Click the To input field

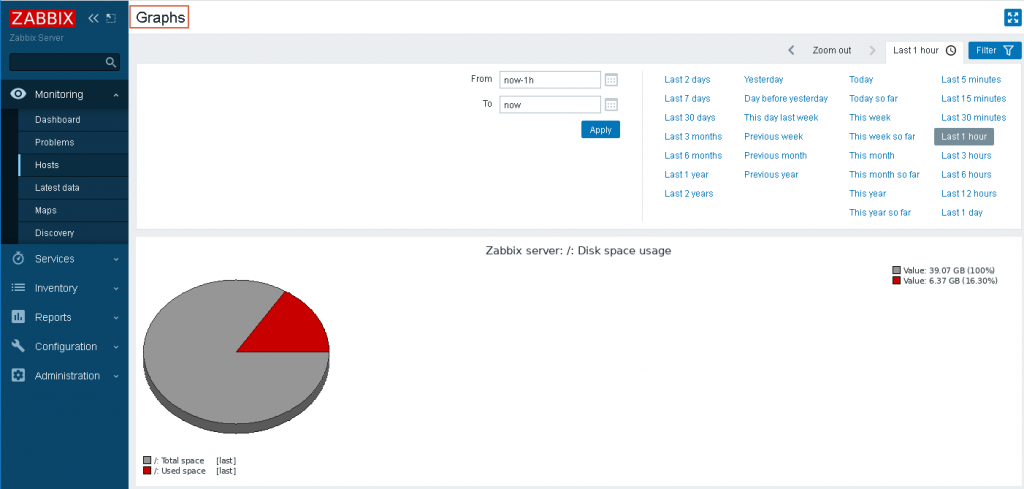pos(550,104)
